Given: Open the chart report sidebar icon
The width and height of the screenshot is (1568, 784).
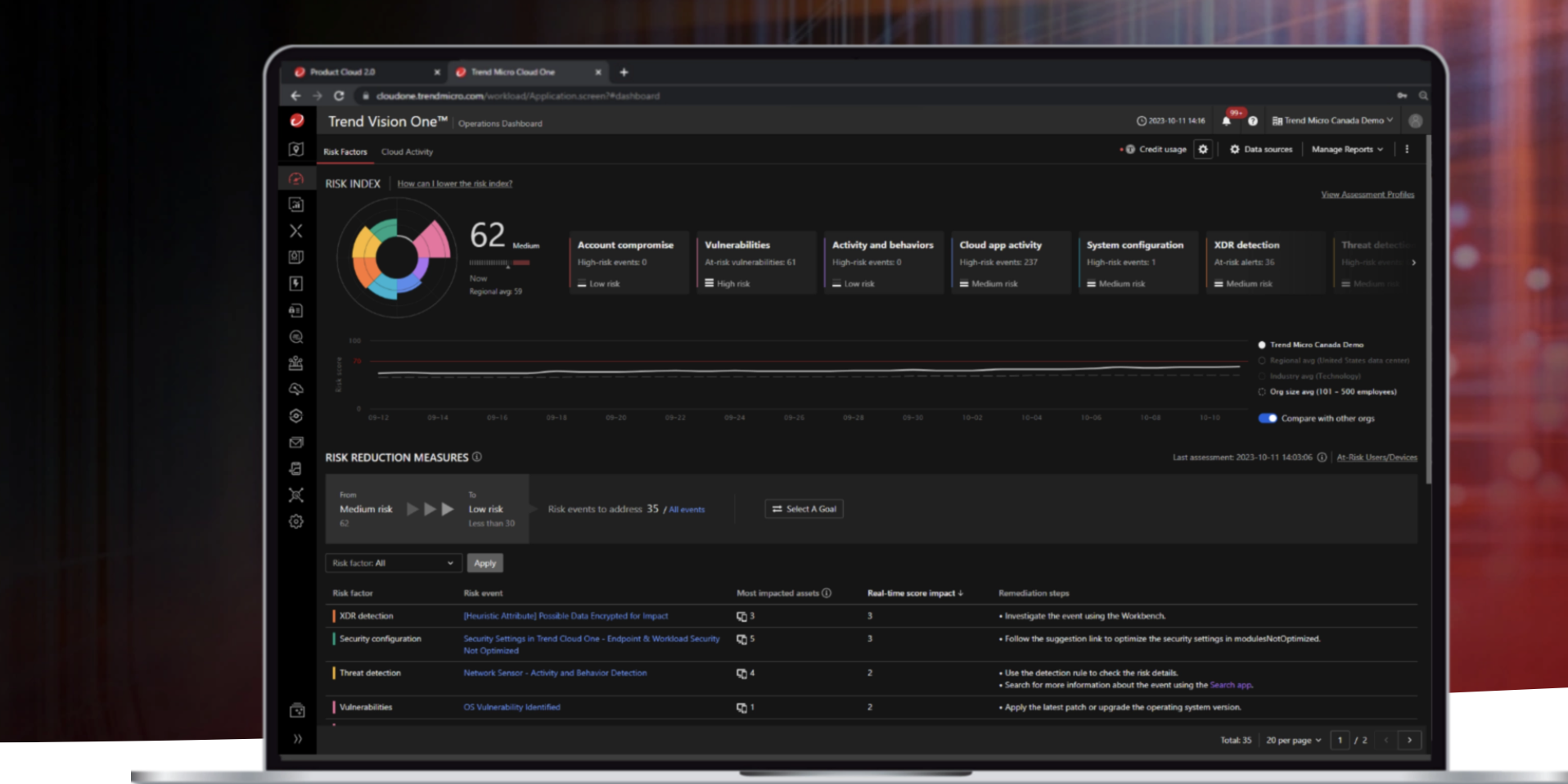Looking at the screenshot, I should coord(296,205).
